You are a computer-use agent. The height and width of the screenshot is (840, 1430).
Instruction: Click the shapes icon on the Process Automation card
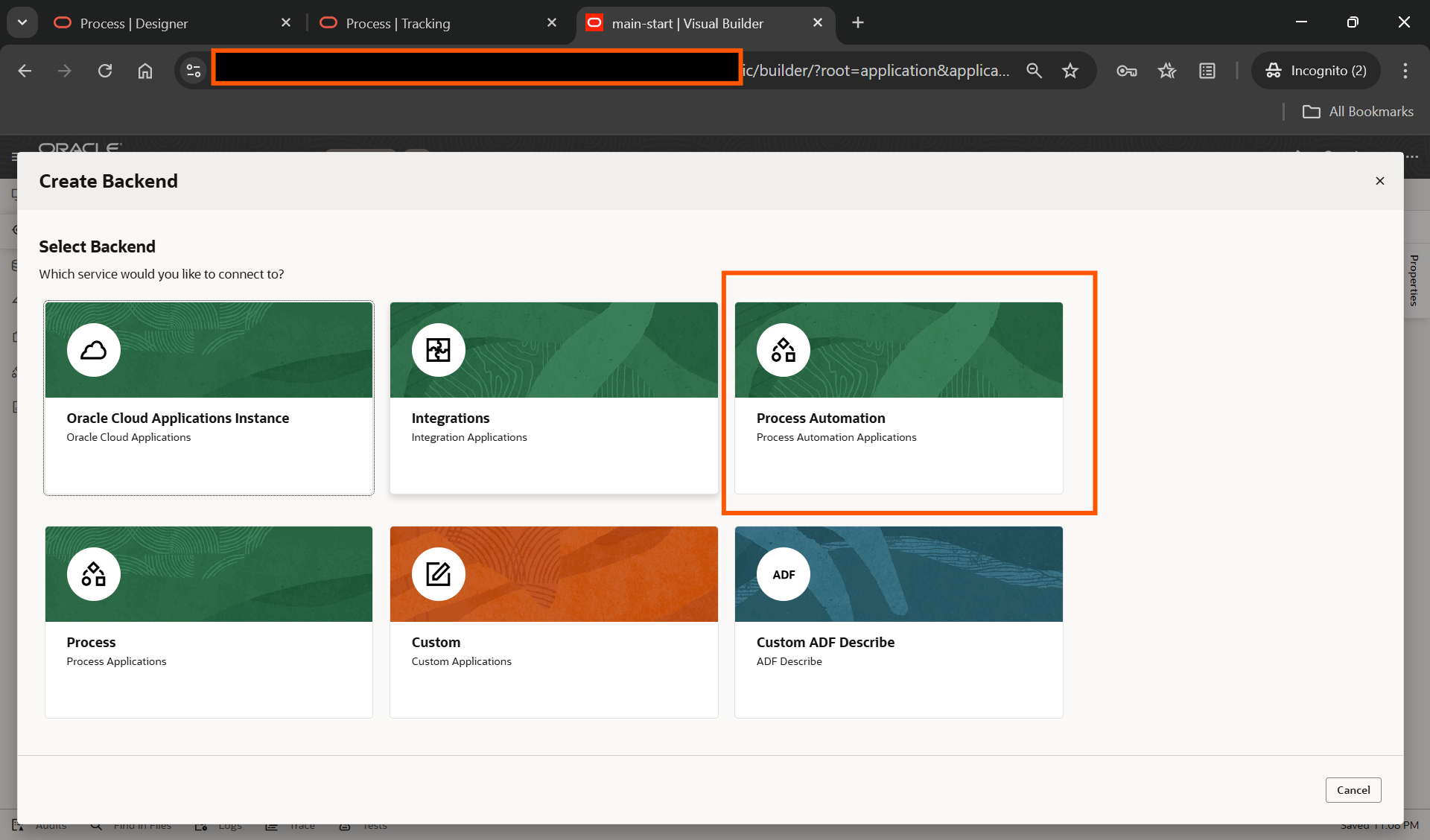coord(783,350)
